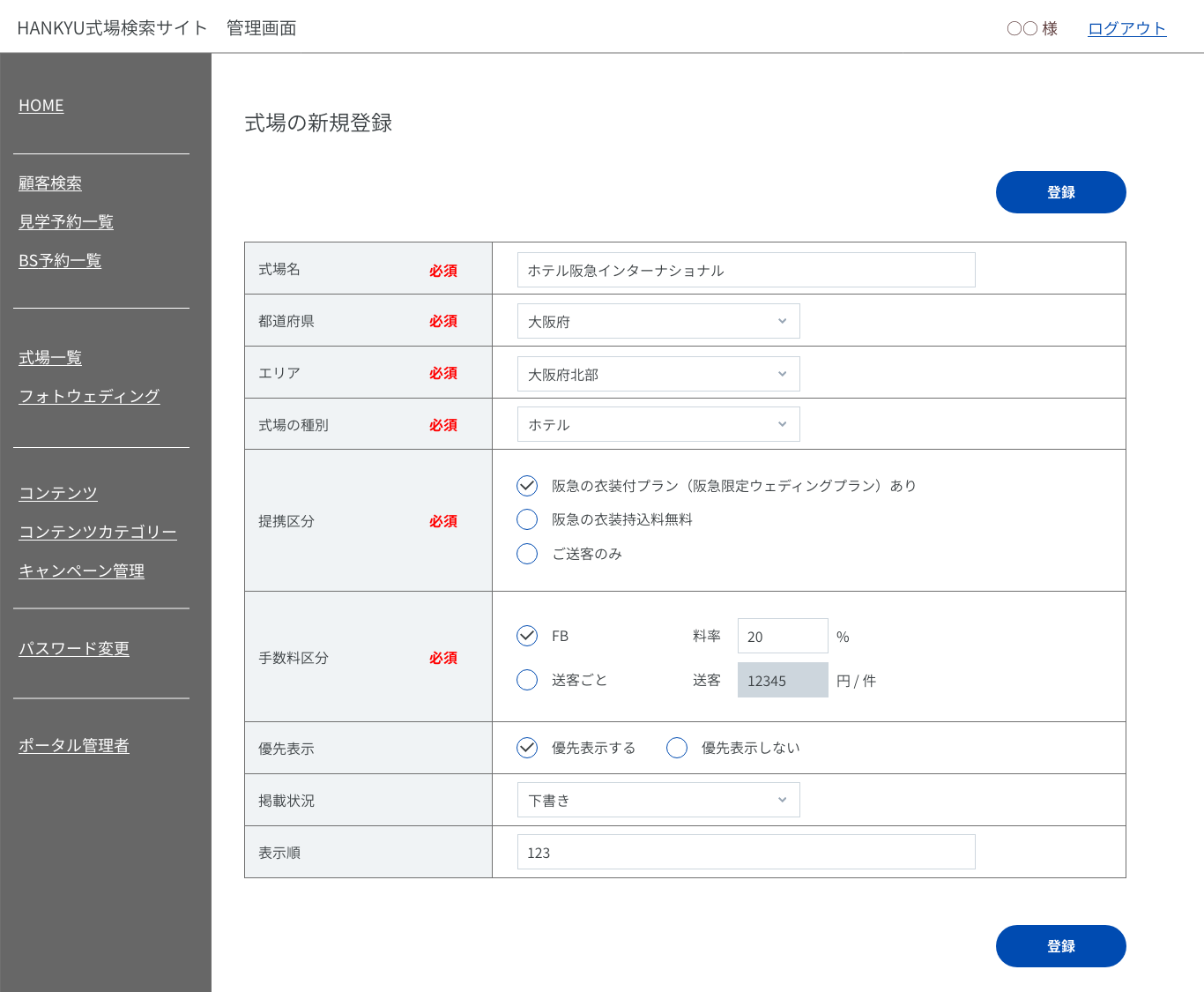Focus the 表示順 input field
Image resolution: width=1204 pixels, height=992 pixels.
pos(746,852)
